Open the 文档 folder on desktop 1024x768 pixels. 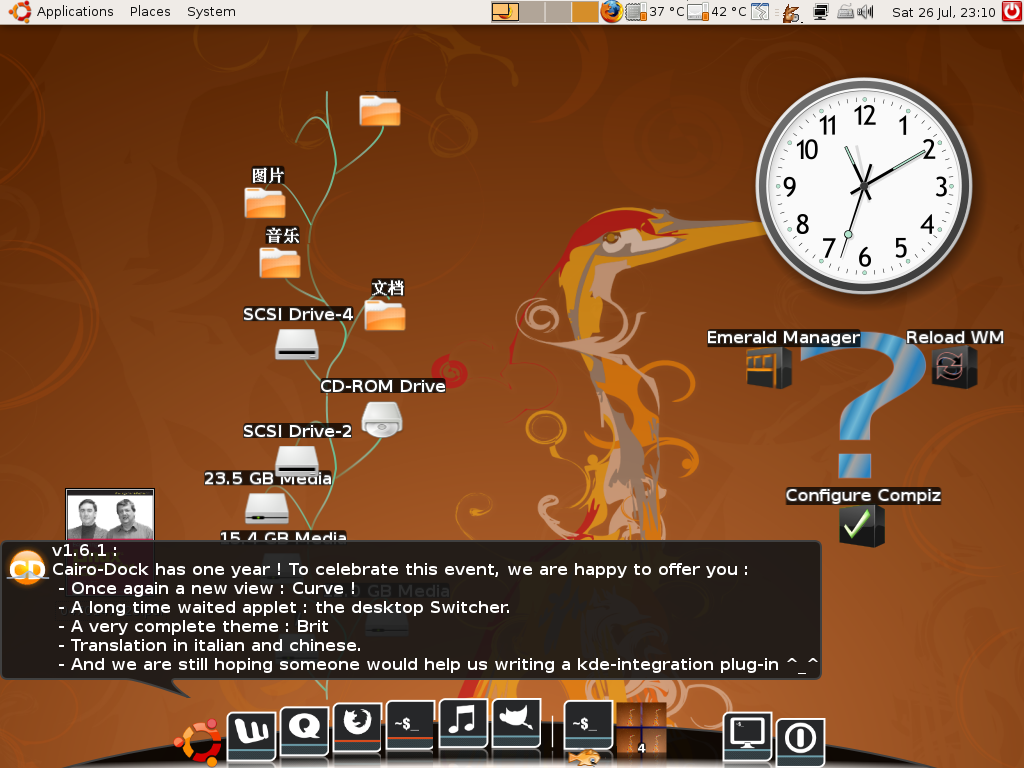pyautogui.click(x=385, y=315)
